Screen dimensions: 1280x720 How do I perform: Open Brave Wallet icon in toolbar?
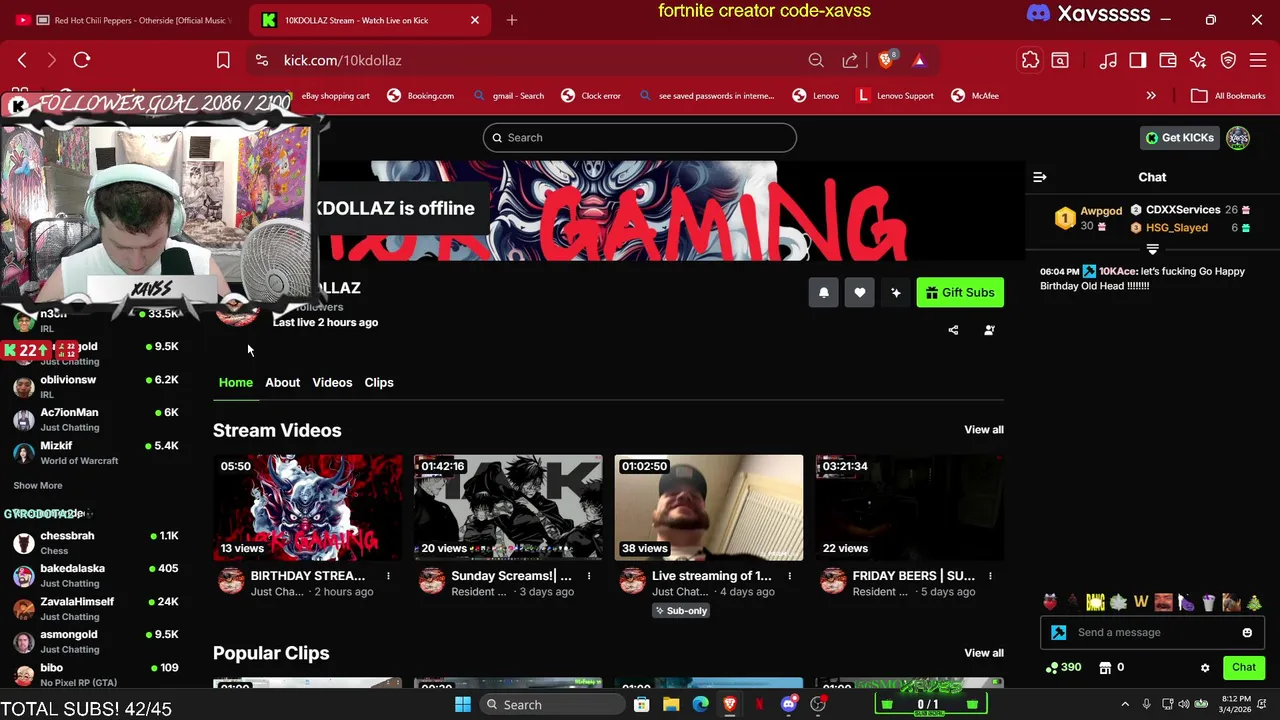(1168, 60)
